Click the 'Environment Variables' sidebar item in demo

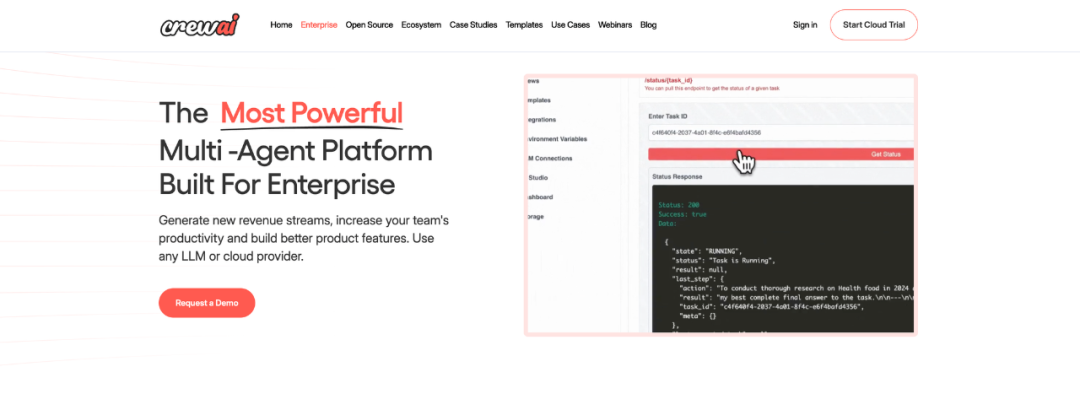557,139
